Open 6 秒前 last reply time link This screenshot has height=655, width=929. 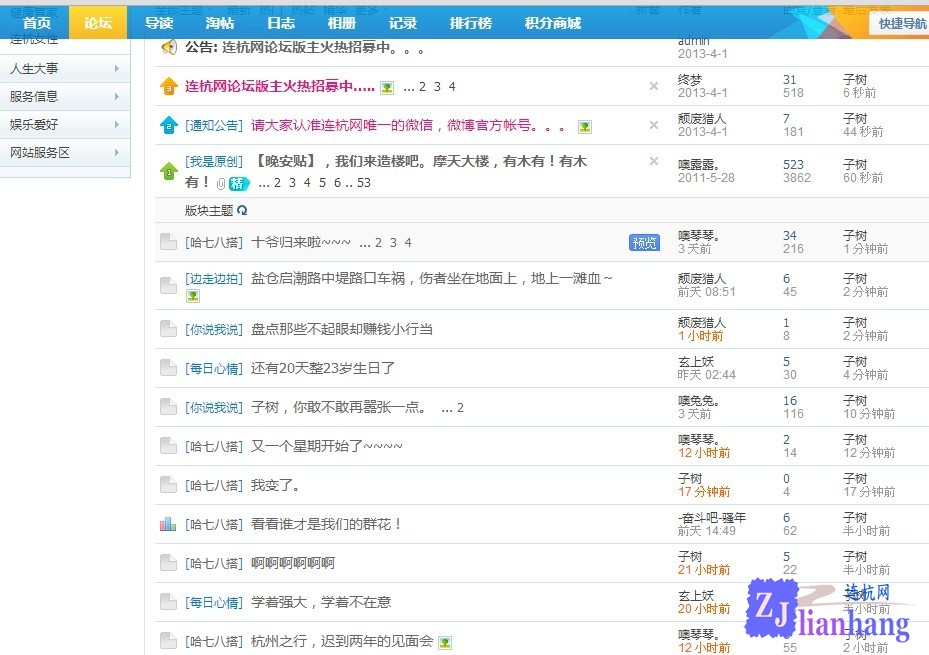pos(859,93)
